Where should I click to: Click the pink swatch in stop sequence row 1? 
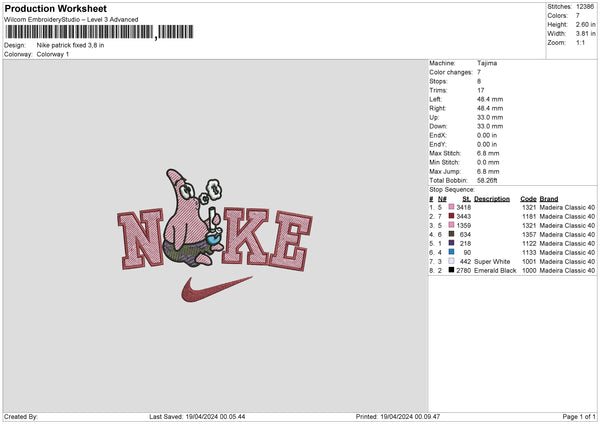(451, 207)
